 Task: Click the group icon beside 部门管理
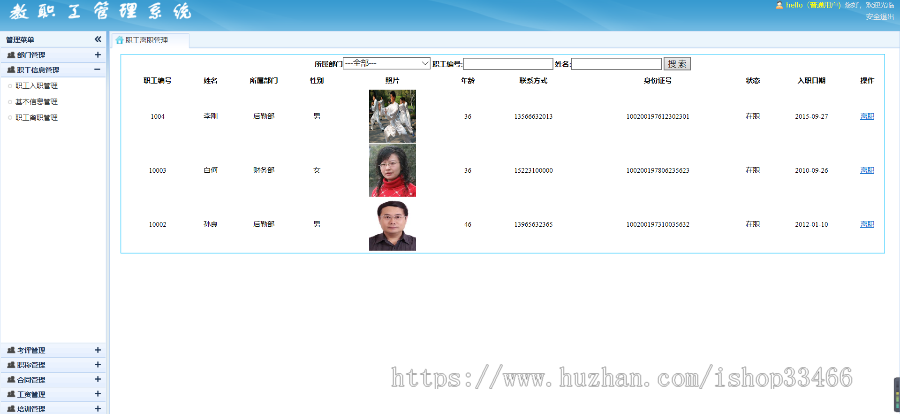(11, 55)
